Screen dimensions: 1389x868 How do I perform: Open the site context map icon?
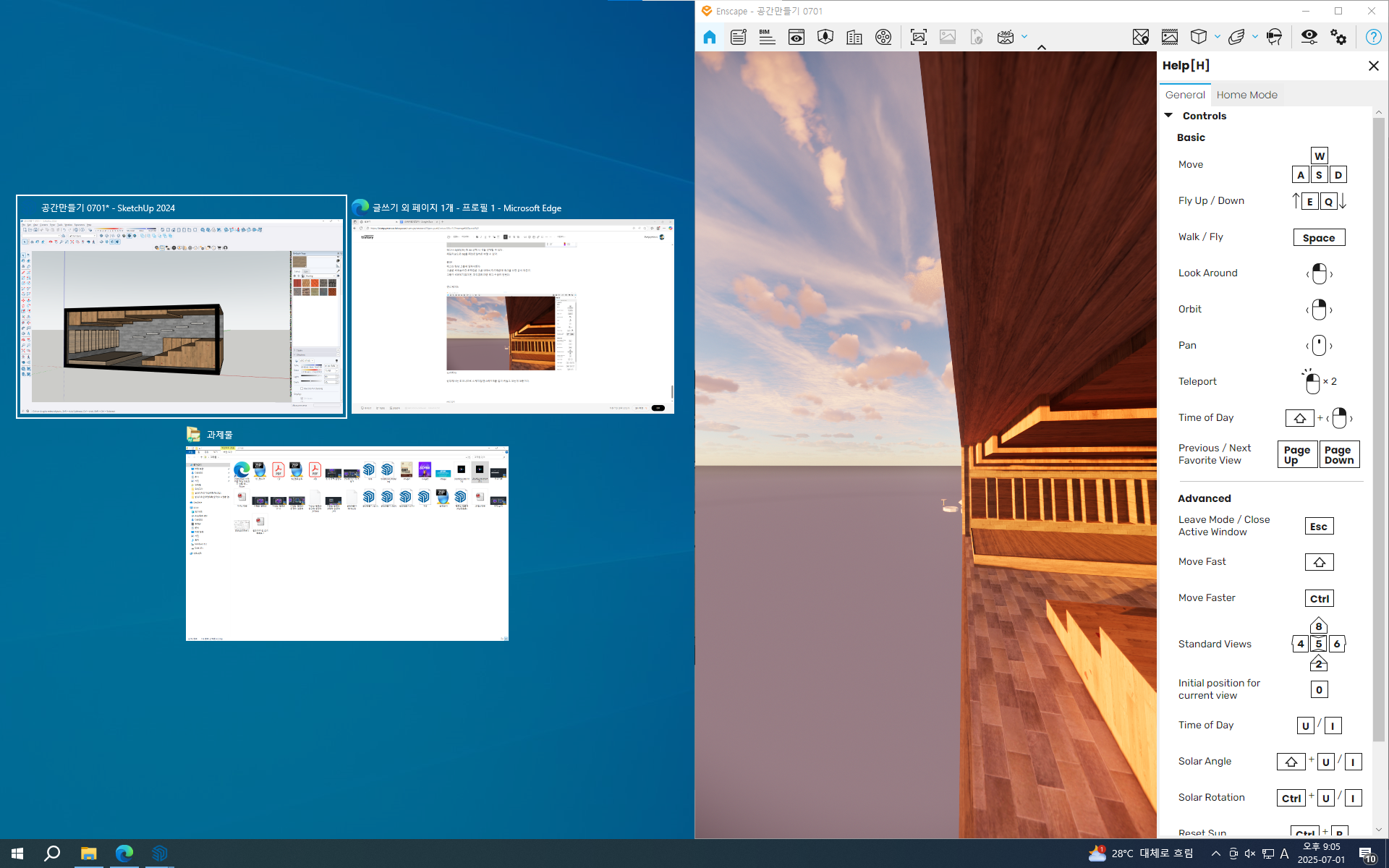coord(1140,37)
